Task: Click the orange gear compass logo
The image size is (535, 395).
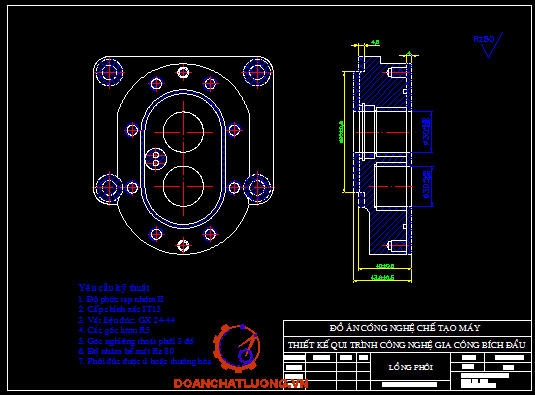Action: tap(237, 348)
